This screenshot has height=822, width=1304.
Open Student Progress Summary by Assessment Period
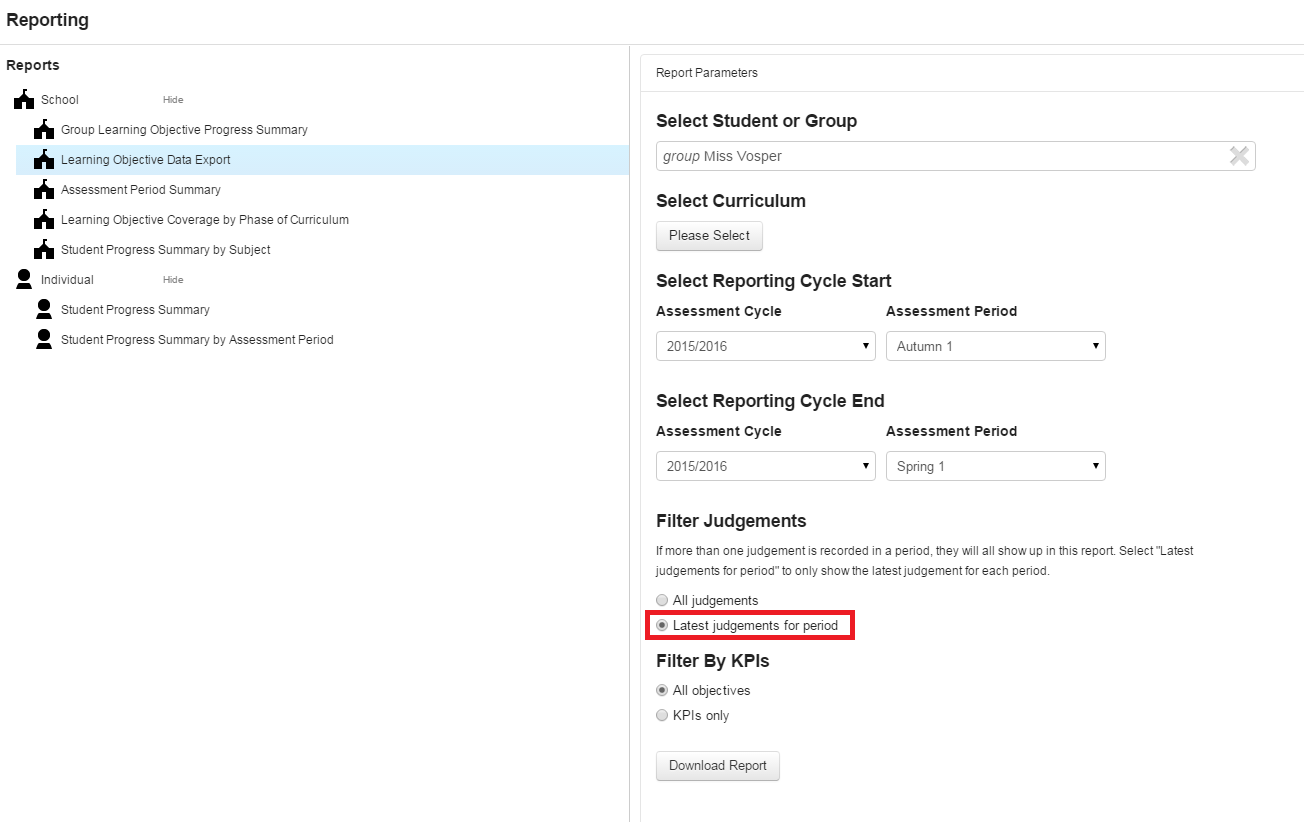tap(197, 340)
